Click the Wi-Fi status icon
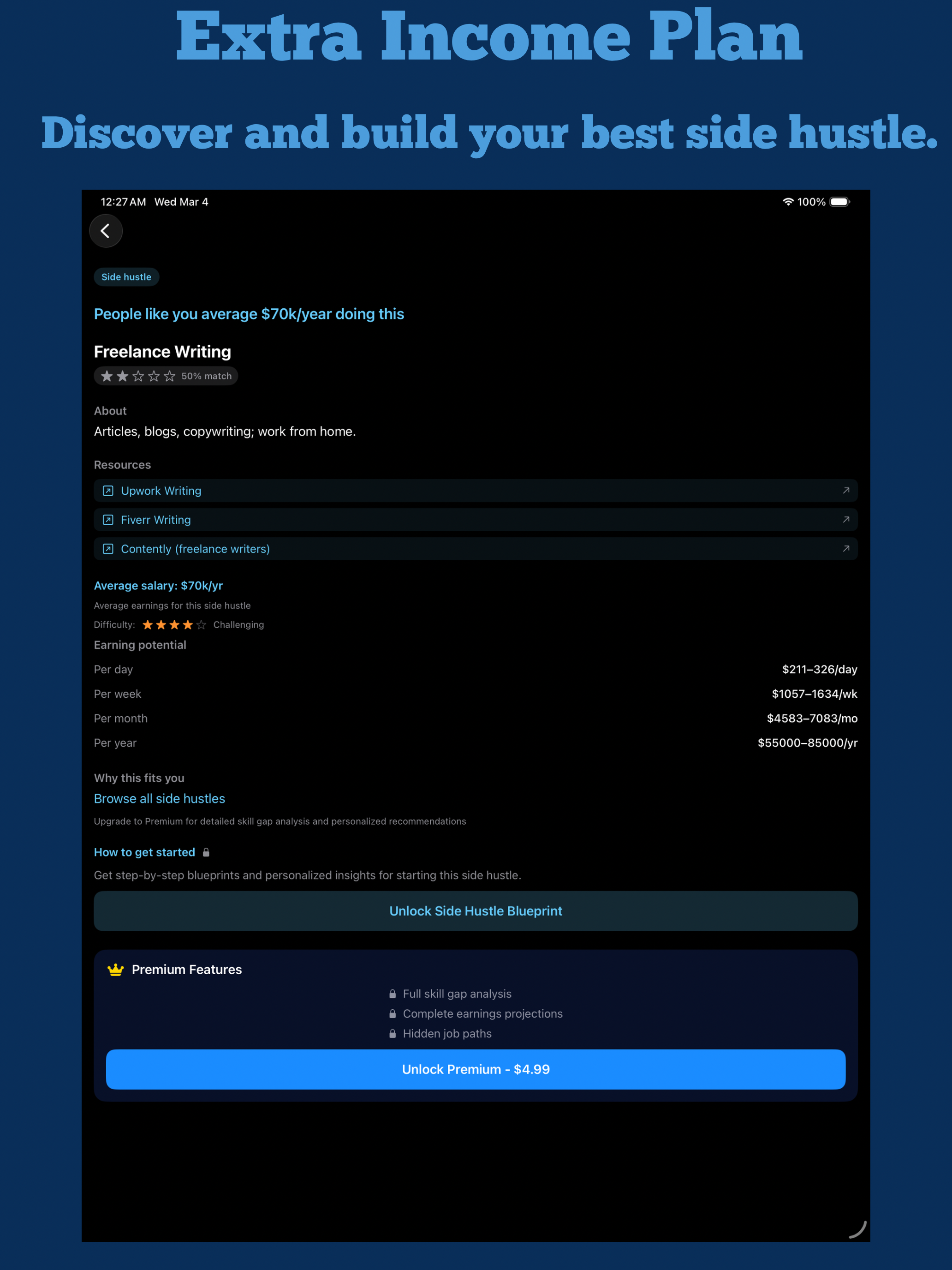The width and height of the screenshot is (952, 1270). coord(788,202)
